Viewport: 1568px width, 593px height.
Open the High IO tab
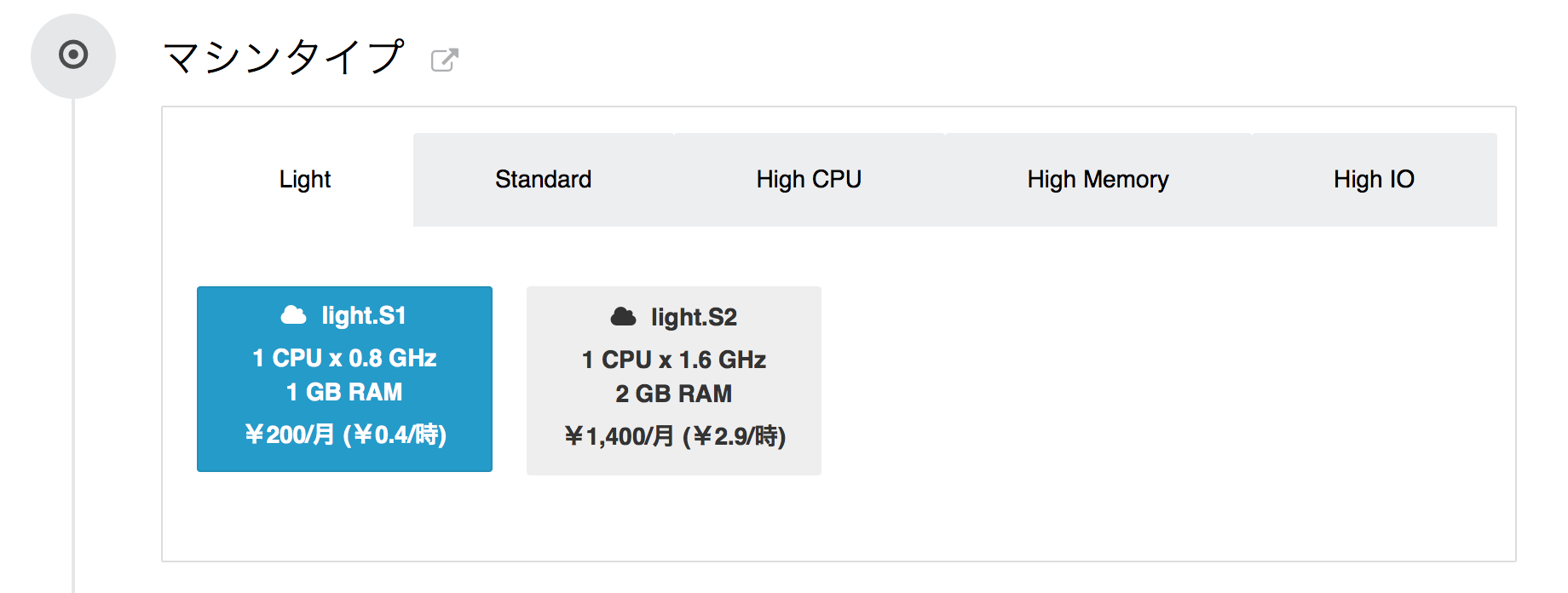pyautogui.click(x=1374, y=179)
